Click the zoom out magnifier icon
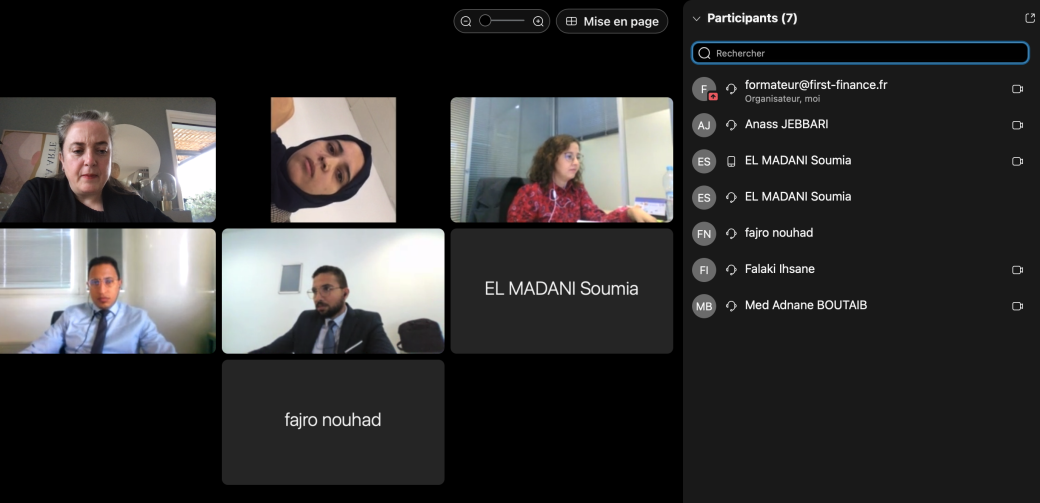This screenshot has height=503, width=1040. point(466,21)
